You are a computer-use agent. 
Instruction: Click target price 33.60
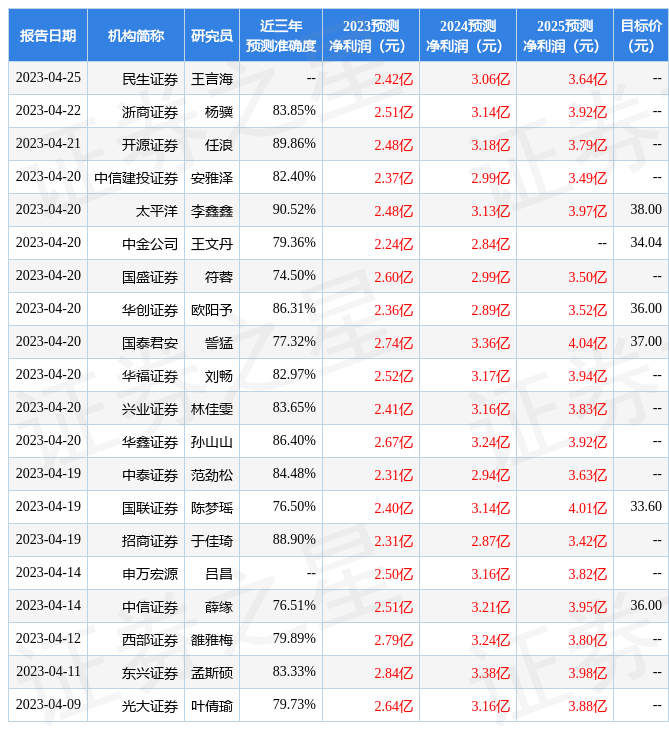tap(646, 507)
